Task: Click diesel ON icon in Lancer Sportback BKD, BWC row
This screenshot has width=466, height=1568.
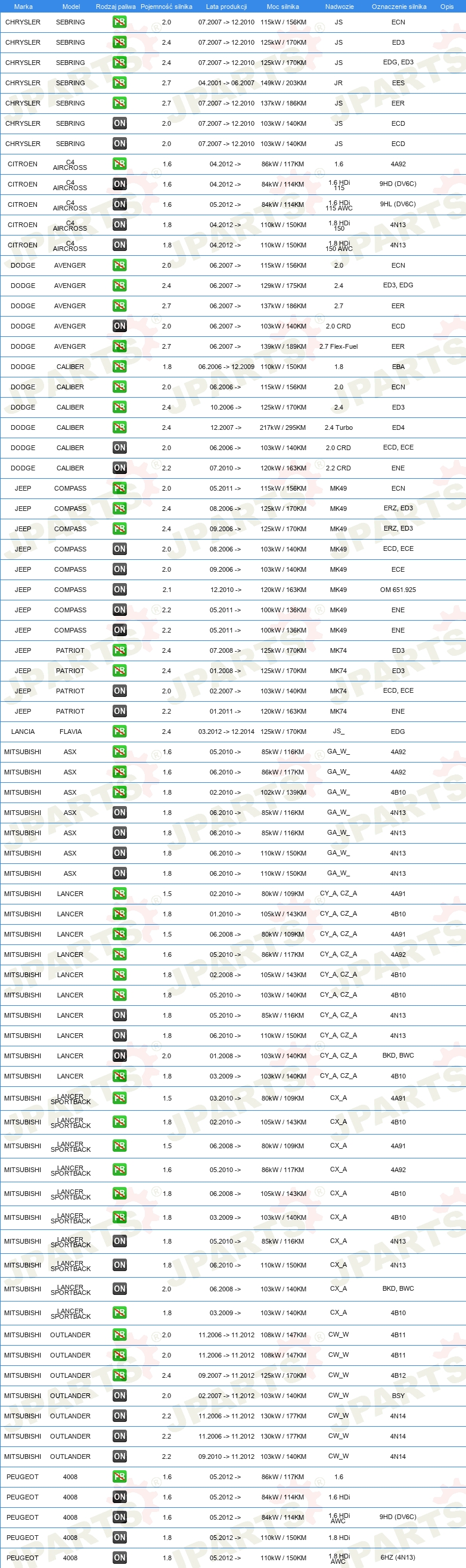Action: (x=119, y=1288)
